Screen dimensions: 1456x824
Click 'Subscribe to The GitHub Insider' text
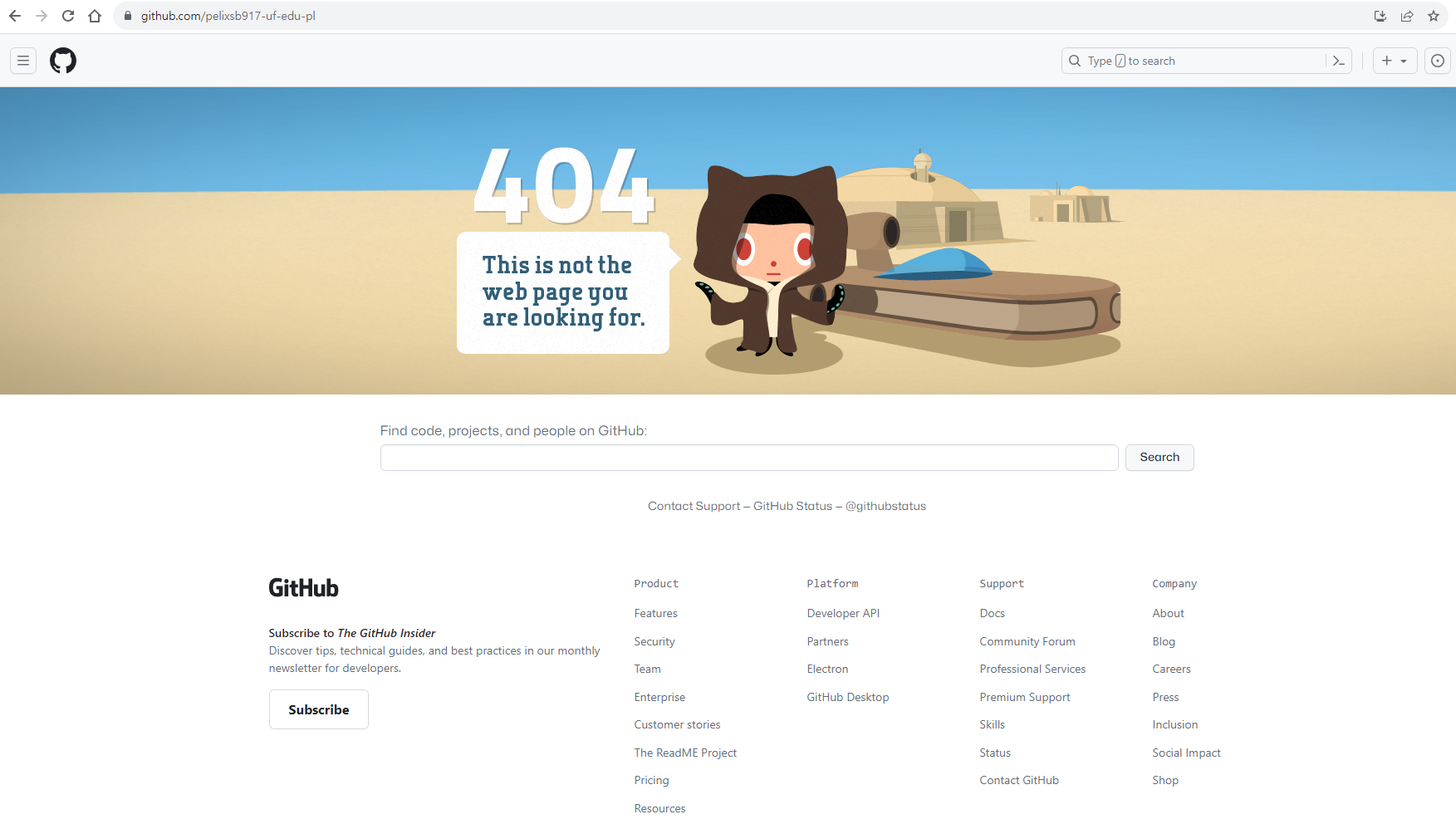point(352,633)
